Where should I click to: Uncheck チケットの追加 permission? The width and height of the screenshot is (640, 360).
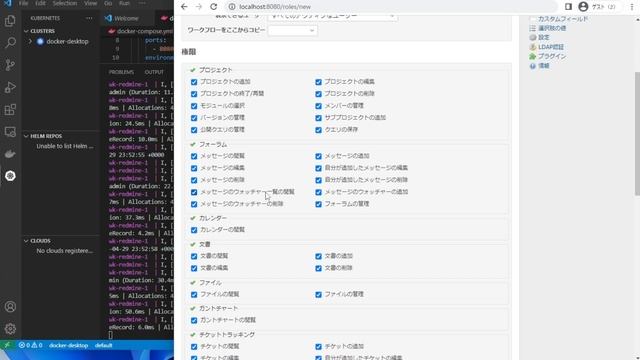tap(318, 347)
